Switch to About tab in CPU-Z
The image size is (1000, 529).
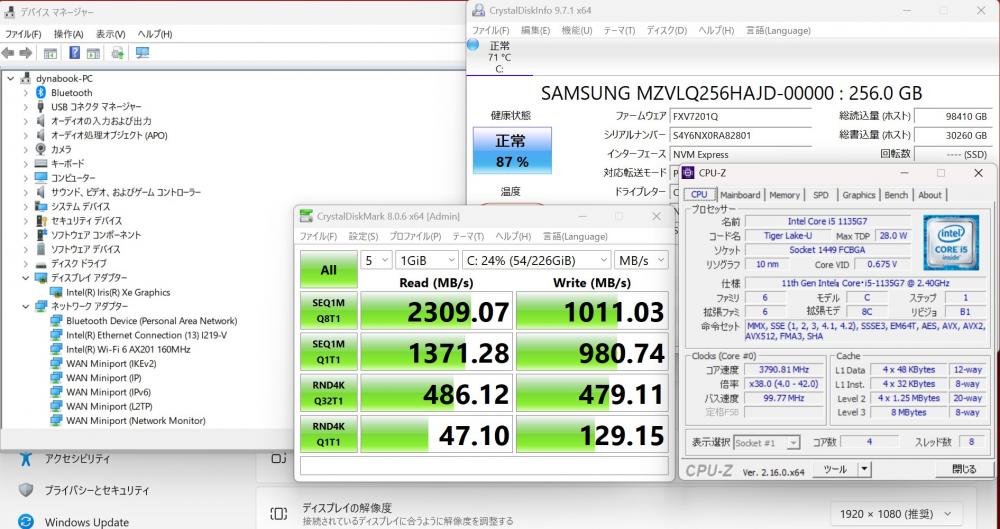pos(930,195)
